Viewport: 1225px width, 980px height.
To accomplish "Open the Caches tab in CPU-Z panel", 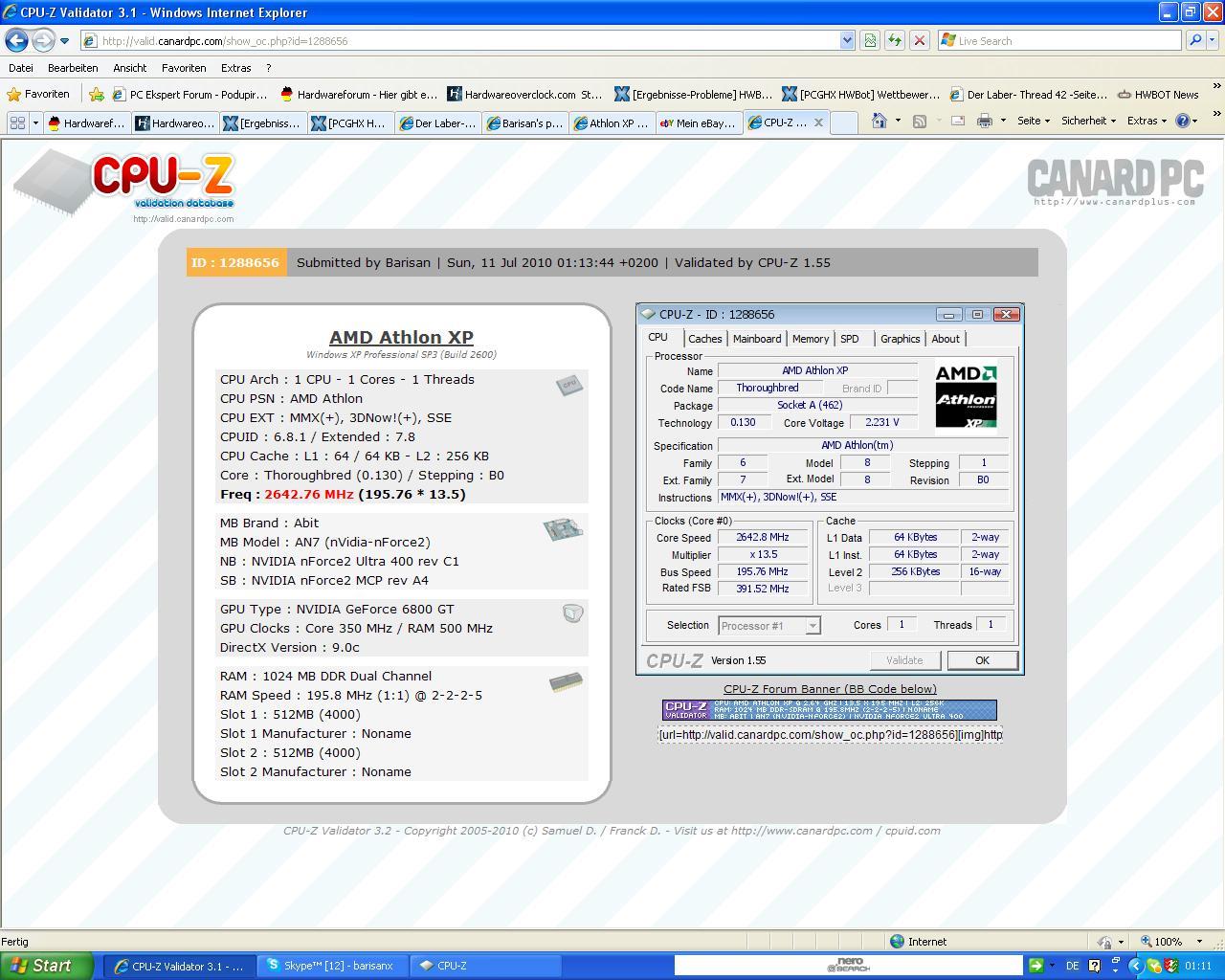I will pyautogui.click(x=705, y=339).
